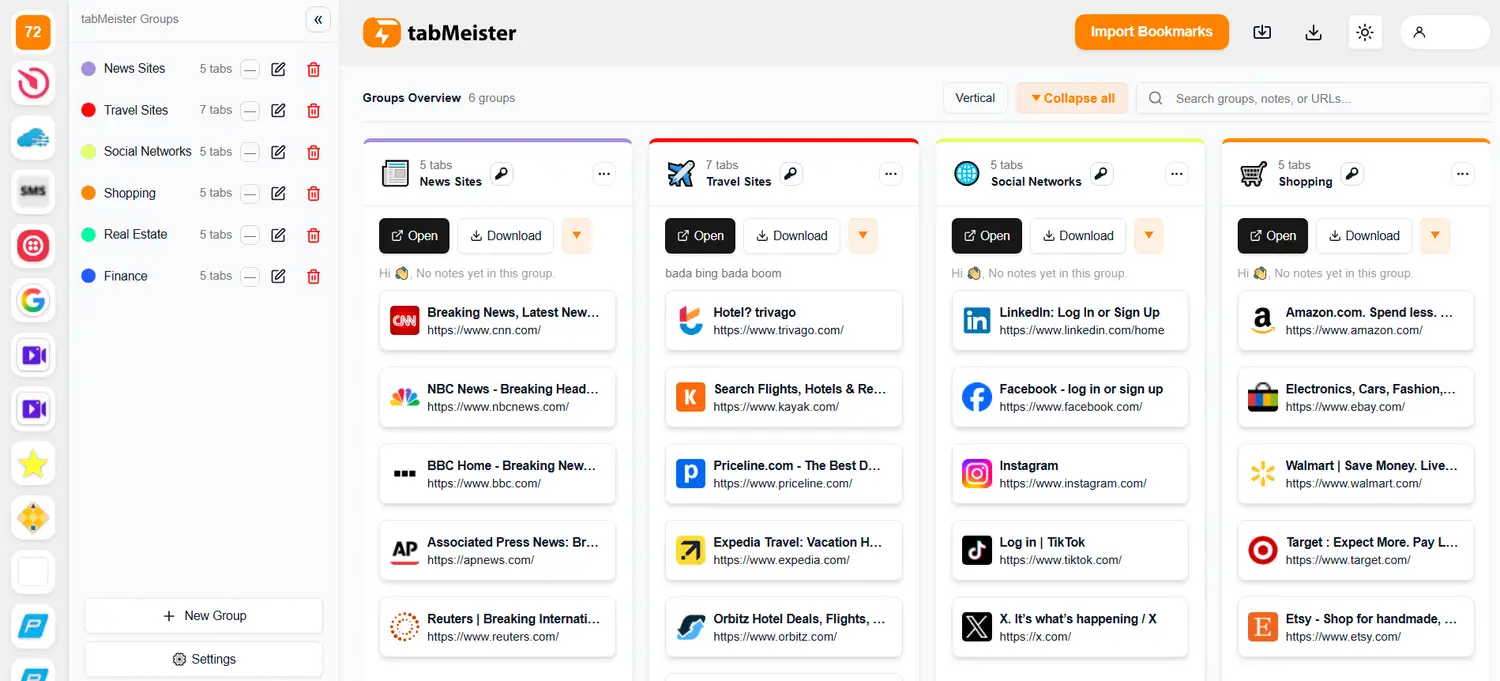
Task: Open the three-dot menu on Social Networks card
Action: pos(1176,174)
